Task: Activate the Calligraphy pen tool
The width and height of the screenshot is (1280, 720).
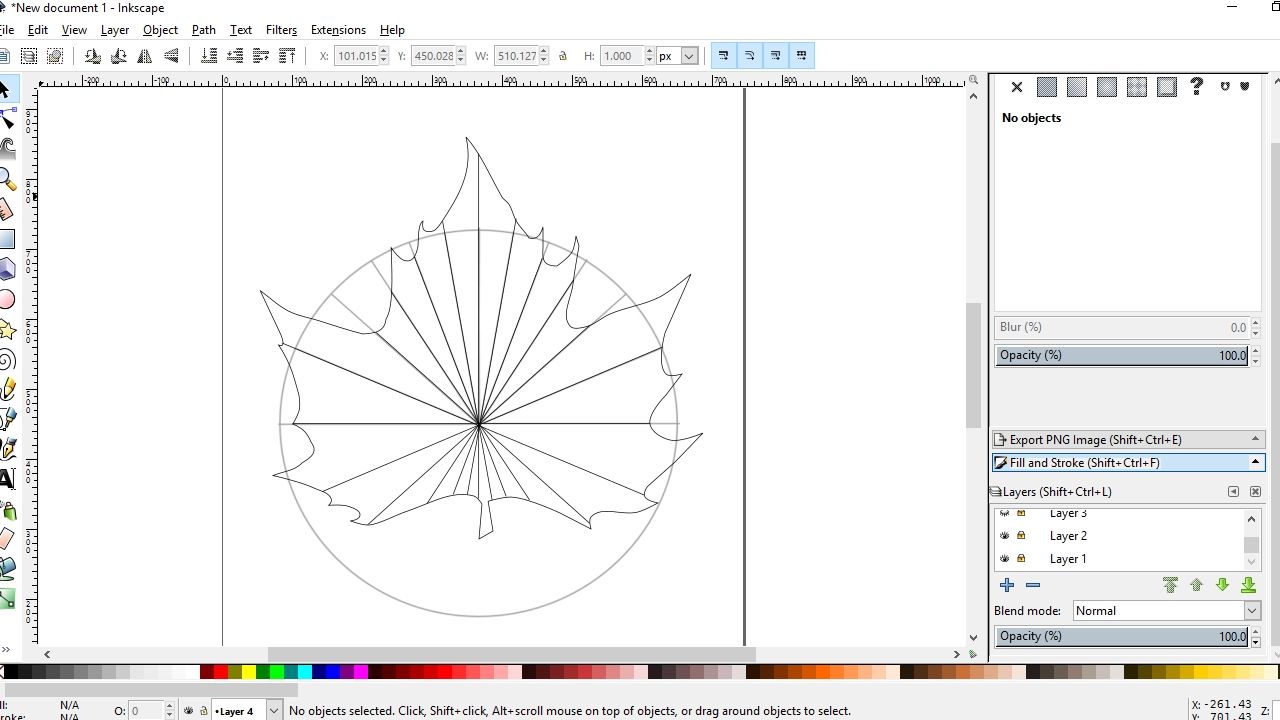Action: pyautogui.click(x=12, y=450)
